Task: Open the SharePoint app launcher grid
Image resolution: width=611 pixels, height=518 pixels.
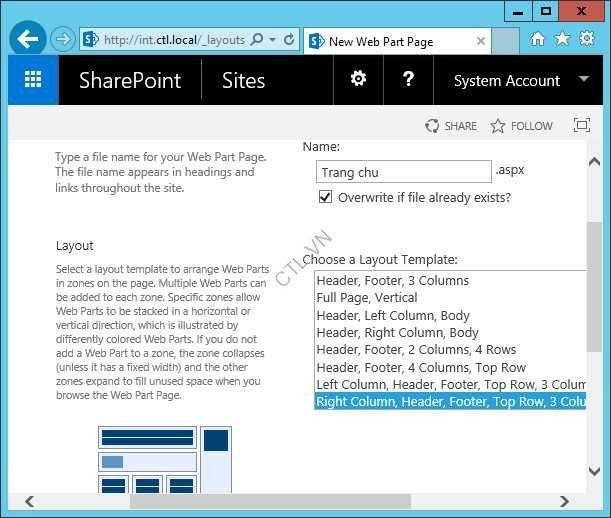Action: click(33, 81)
